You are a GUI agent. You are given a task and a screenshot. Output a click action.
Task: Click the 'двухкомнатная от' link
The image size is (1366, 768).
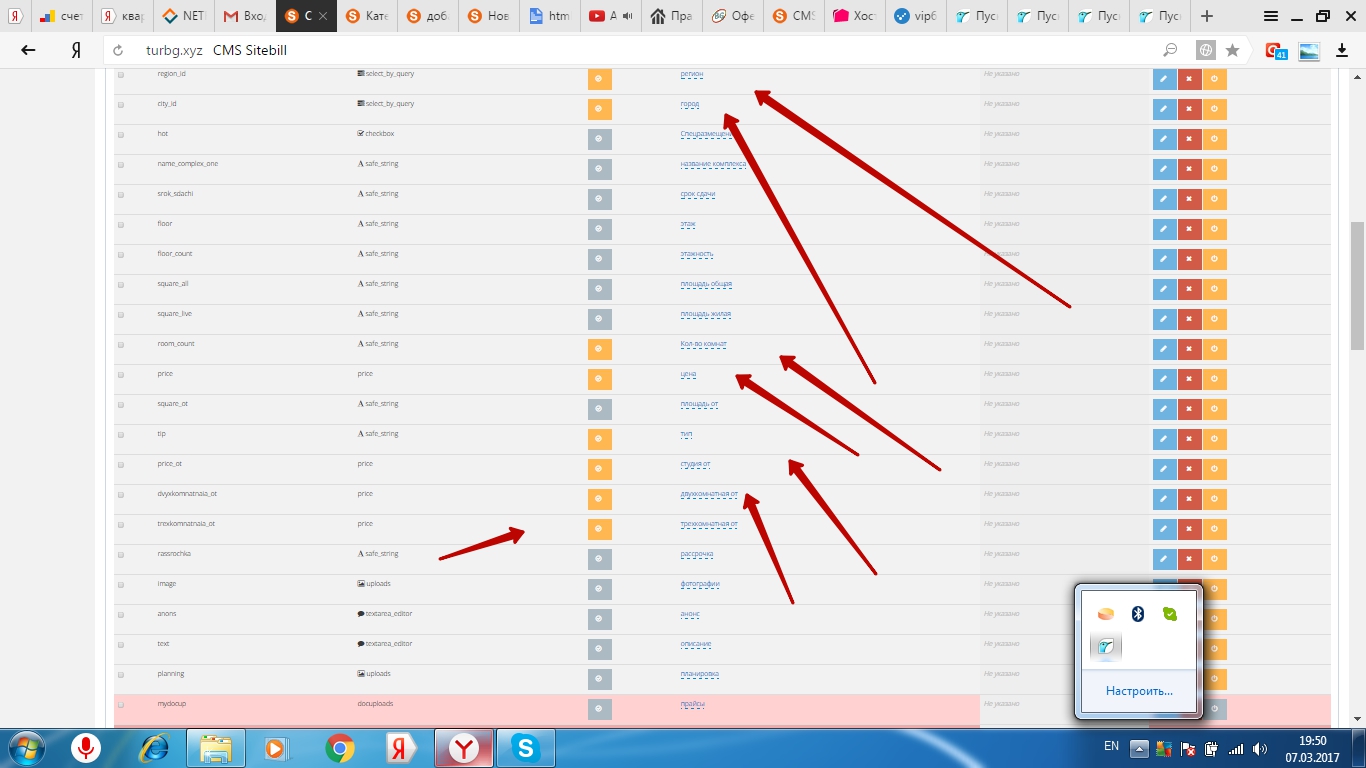point(708,495)
